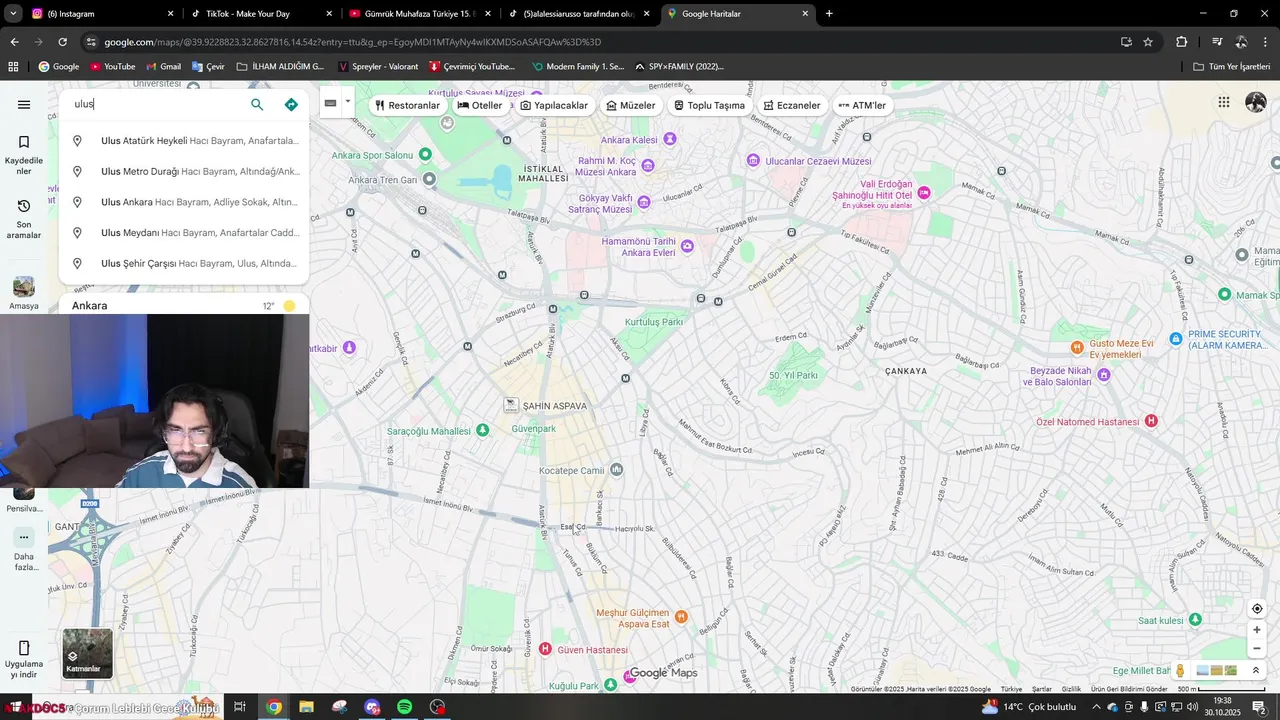Open the Google account avatar on Maps
This screenshot has height=720, width=1280.
click(x=1256, y=102)
